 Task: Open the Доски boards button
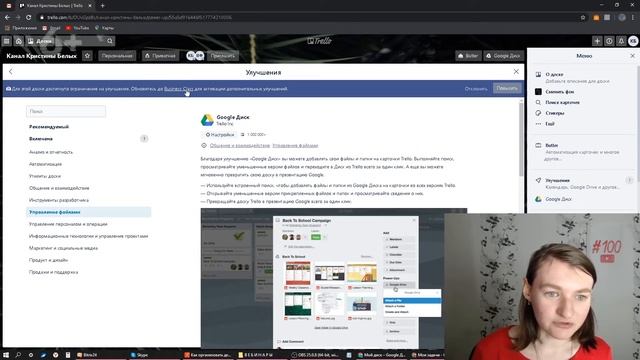[x=40, y=41]
